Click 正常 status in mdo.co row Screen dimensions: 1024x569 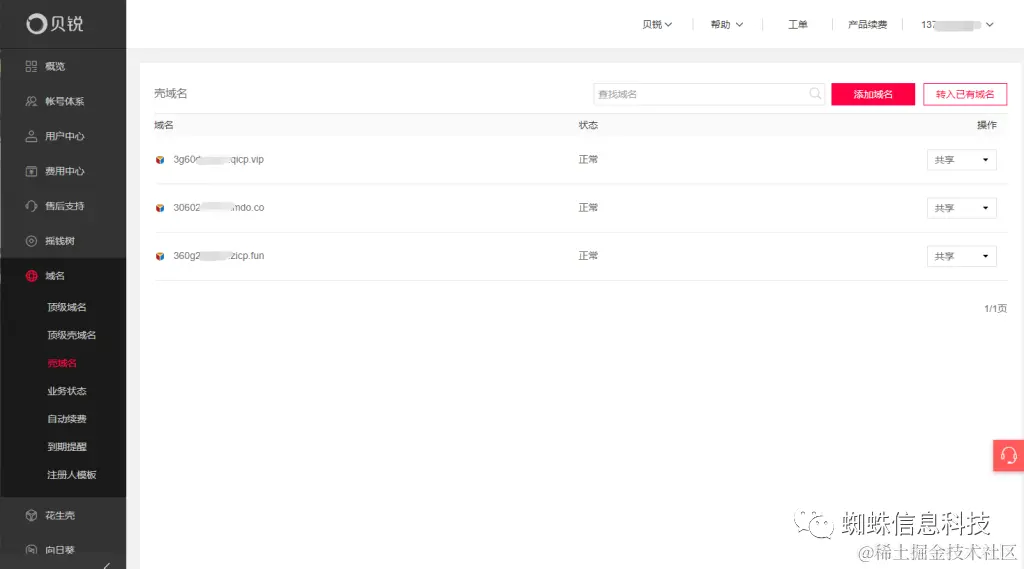pyautogui.click(x=588, y=208)
